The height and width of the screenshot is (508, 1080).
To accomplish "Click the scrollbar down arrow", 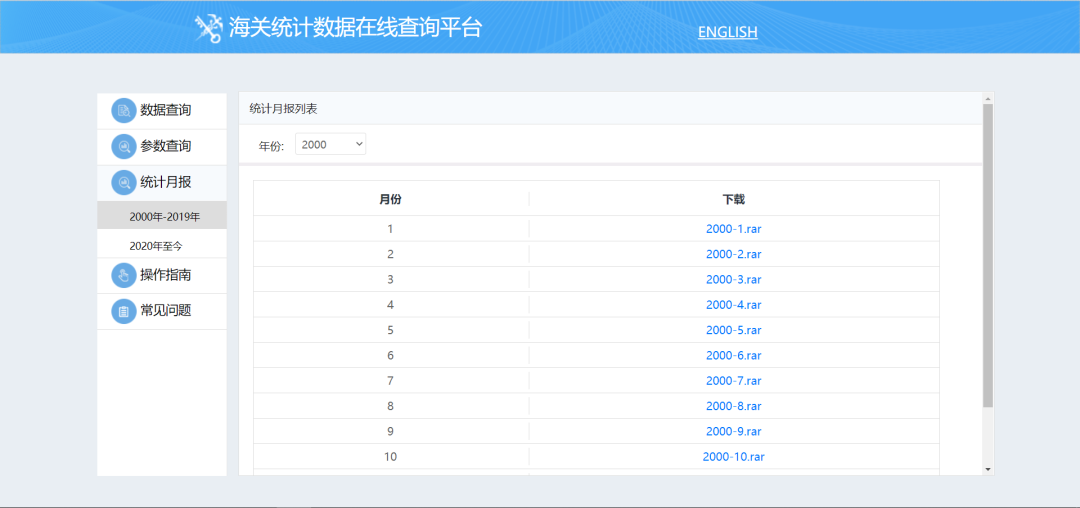I will [x=988, y=469].
